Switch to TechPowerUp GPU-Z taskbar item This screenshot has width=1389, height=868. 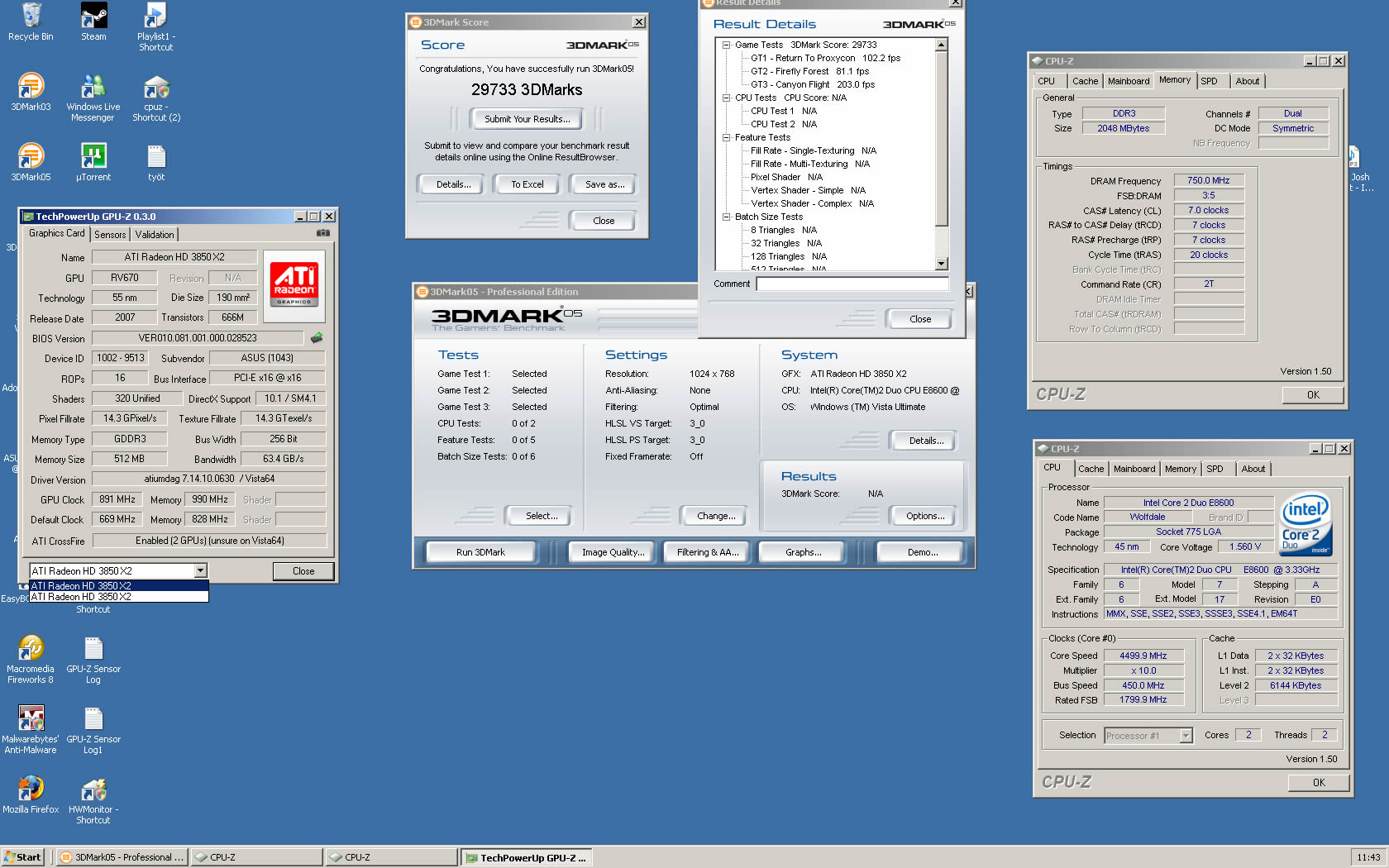(x=526, y=857)
